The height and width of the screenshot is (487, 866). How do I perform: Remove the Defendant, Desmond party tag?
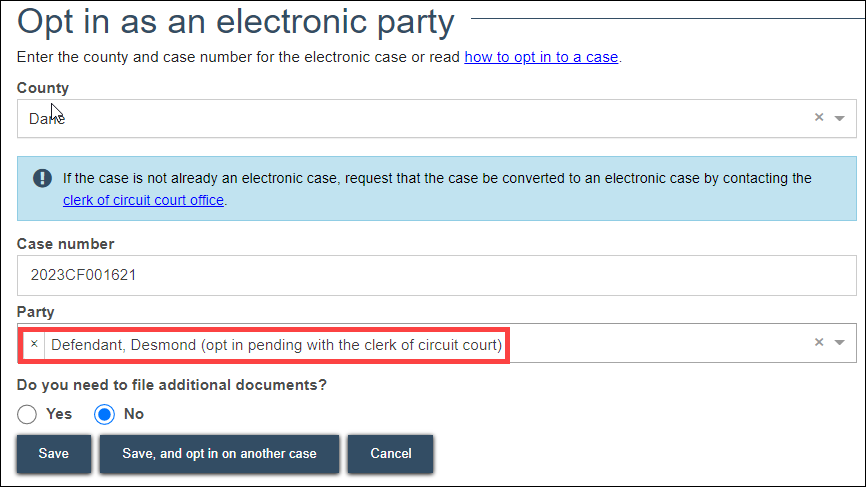pos(34,344)
